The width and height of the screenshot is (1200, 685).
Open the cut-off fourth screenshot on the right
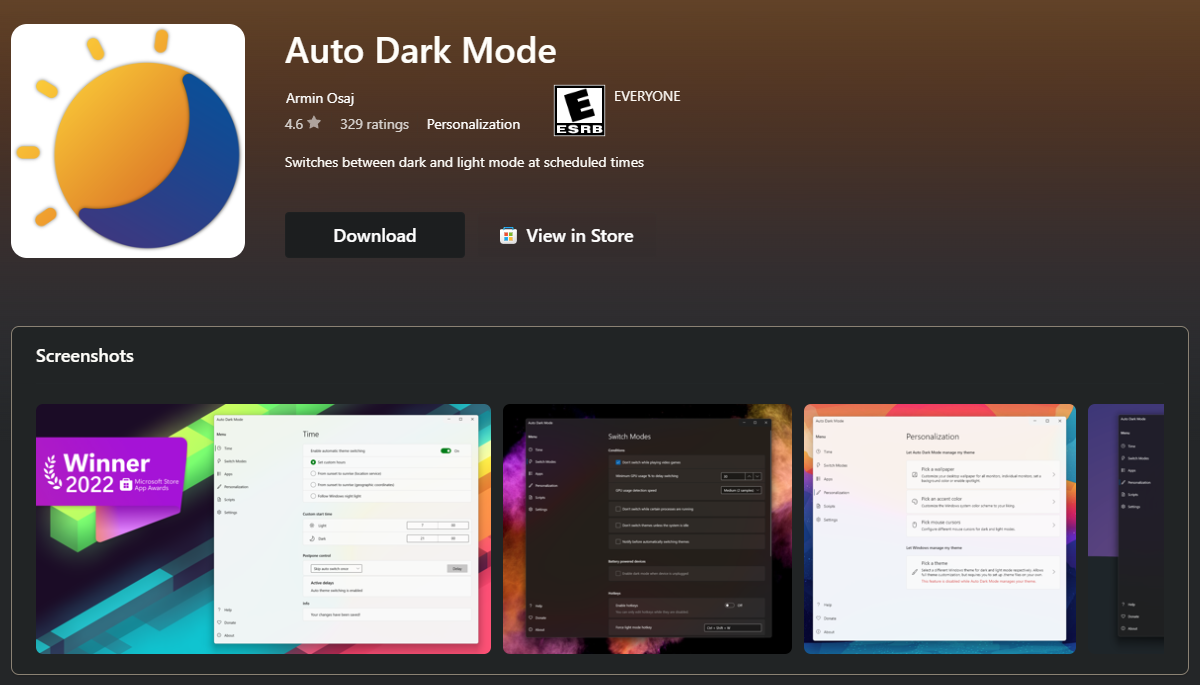tap(1126, 529)
